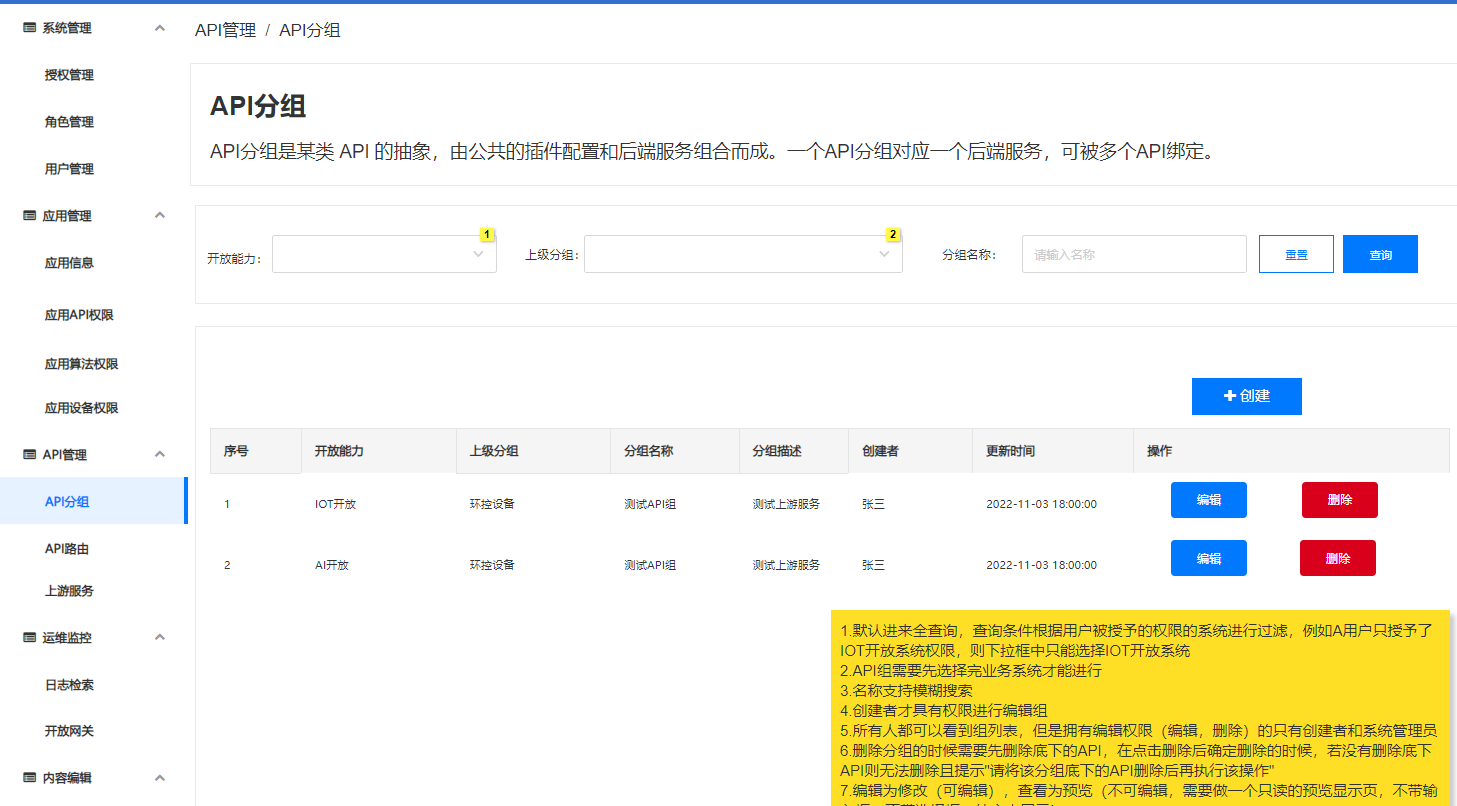Open 用户管理 in the sidebar
Image resolution: width=1457 pixels, height=806 pixels.
tap(69, 169)
